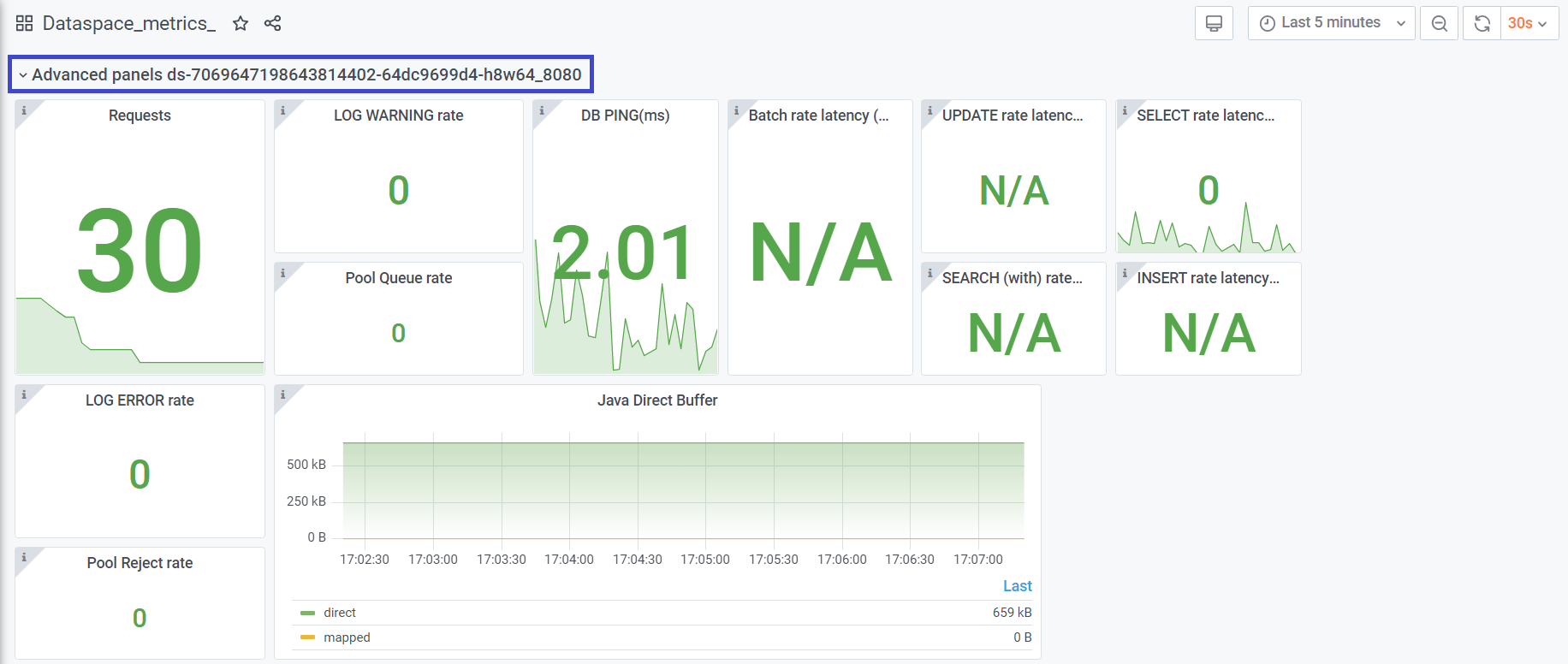Click the Pool Reject rate panel title

pyautogui.click(x=140, y=563)
